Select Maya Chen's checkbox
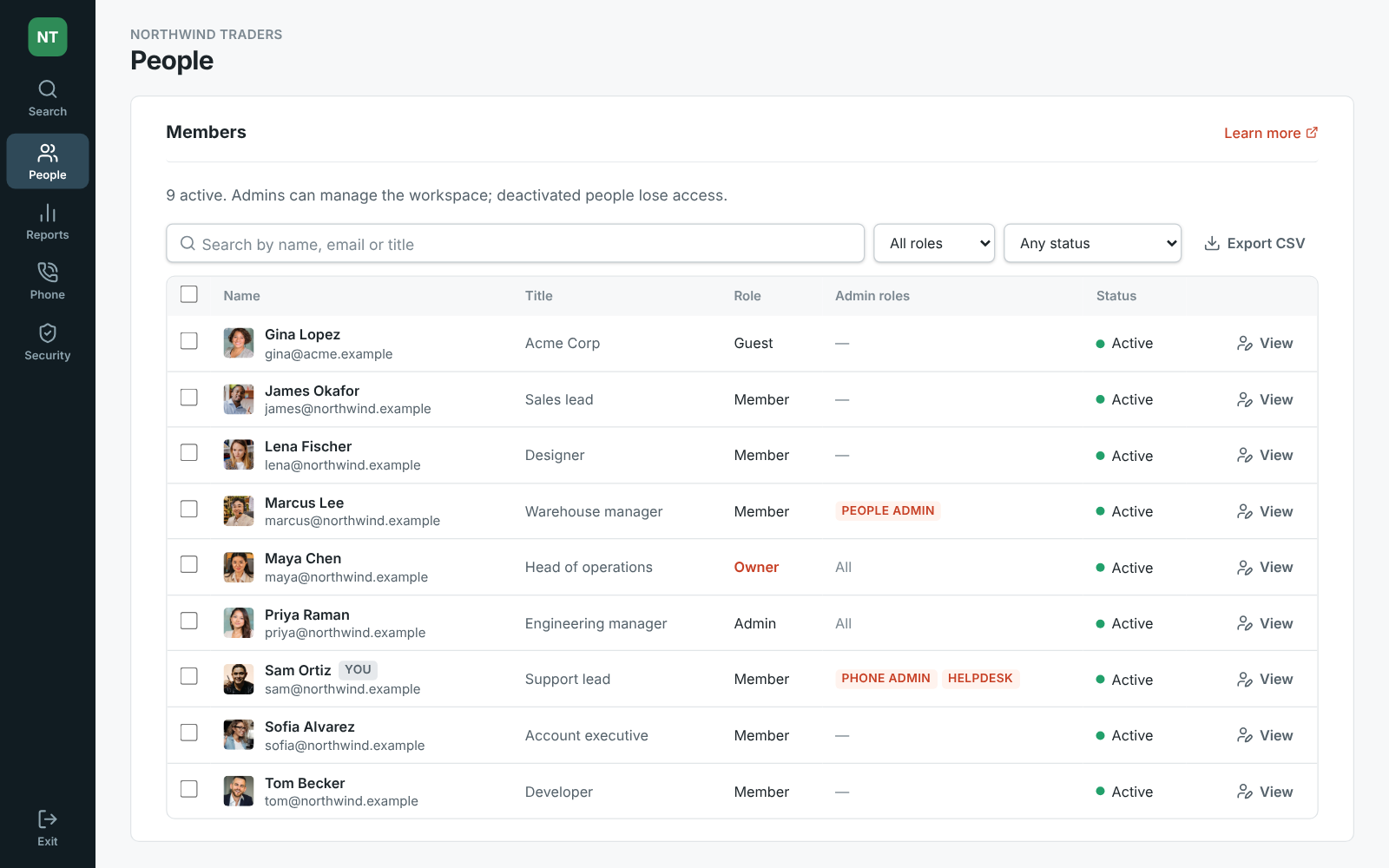The image size is (1389, 868). (x=189, y=565)
